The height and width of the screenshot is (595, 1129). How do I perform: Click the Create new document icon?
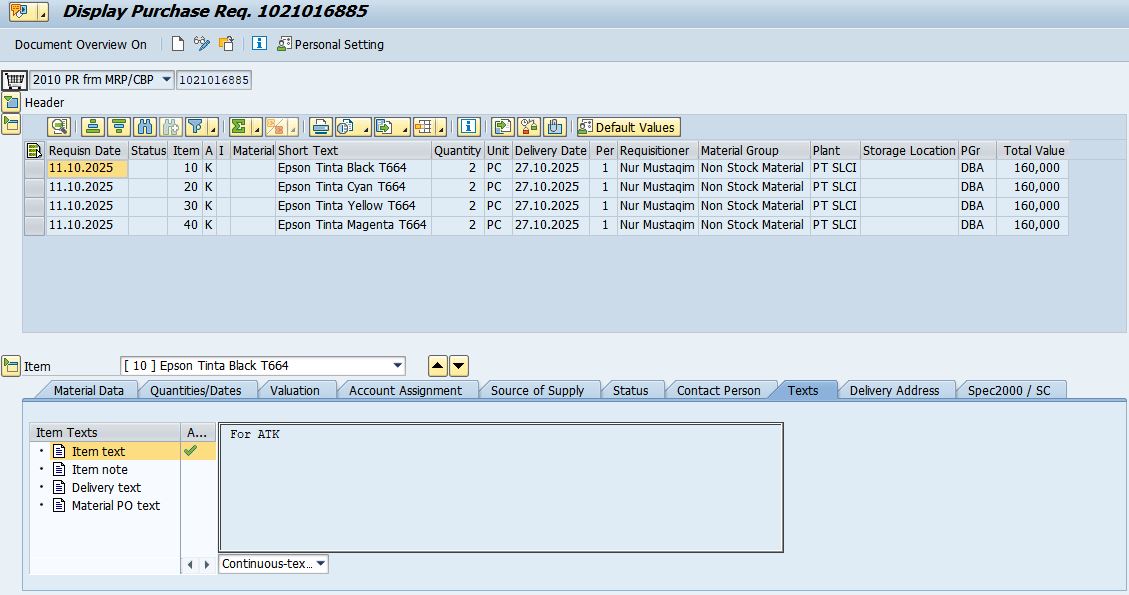tap(178, 44)
